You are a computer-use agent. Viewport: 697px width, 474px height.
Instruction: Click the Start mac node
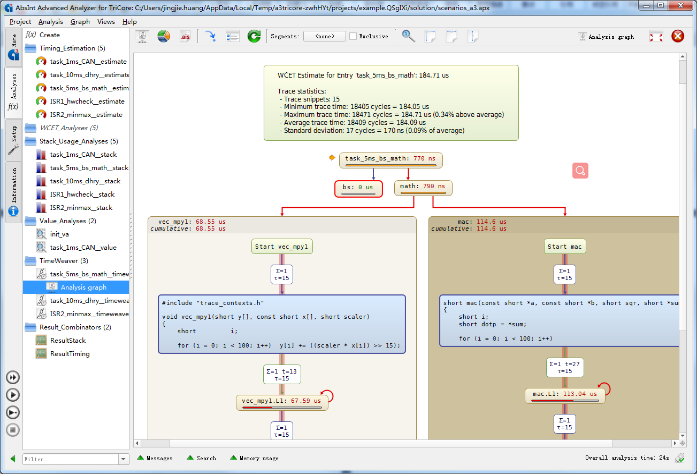(565, 246)
